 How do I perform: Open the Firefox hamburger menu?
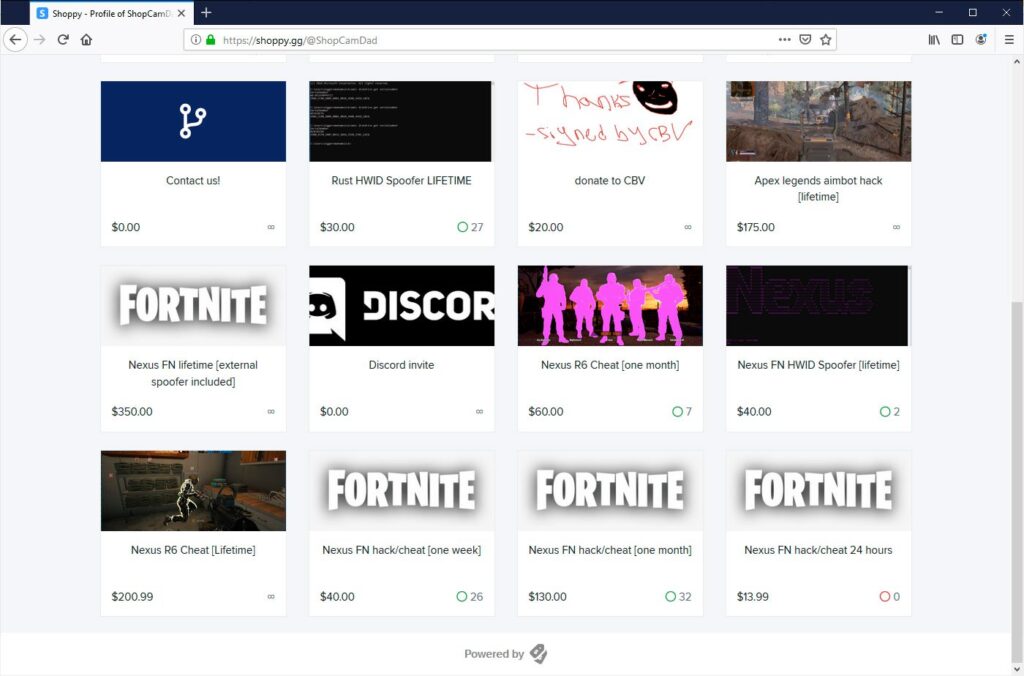1009,40
